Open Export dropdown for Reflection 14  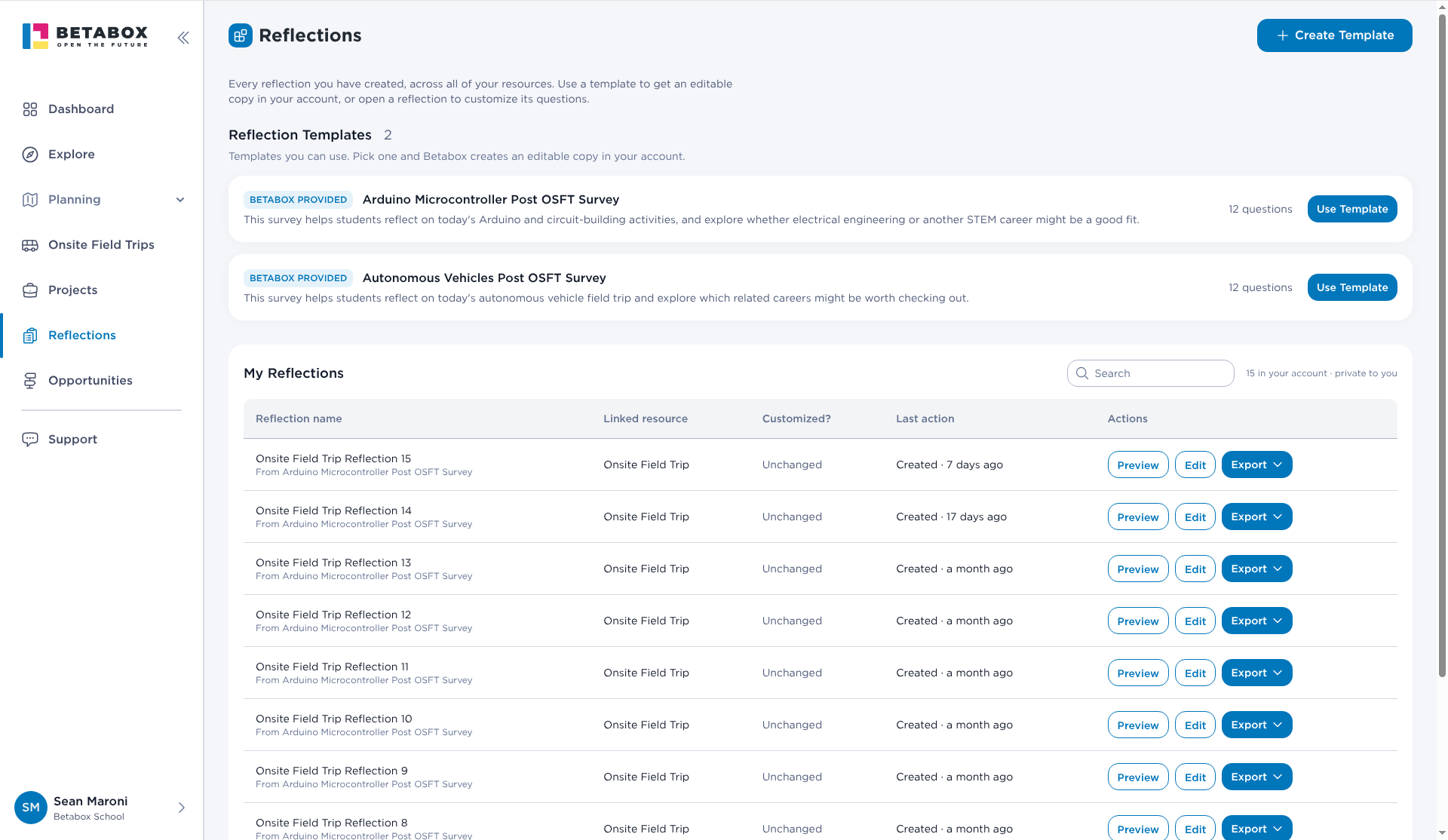pos(1256,517)
